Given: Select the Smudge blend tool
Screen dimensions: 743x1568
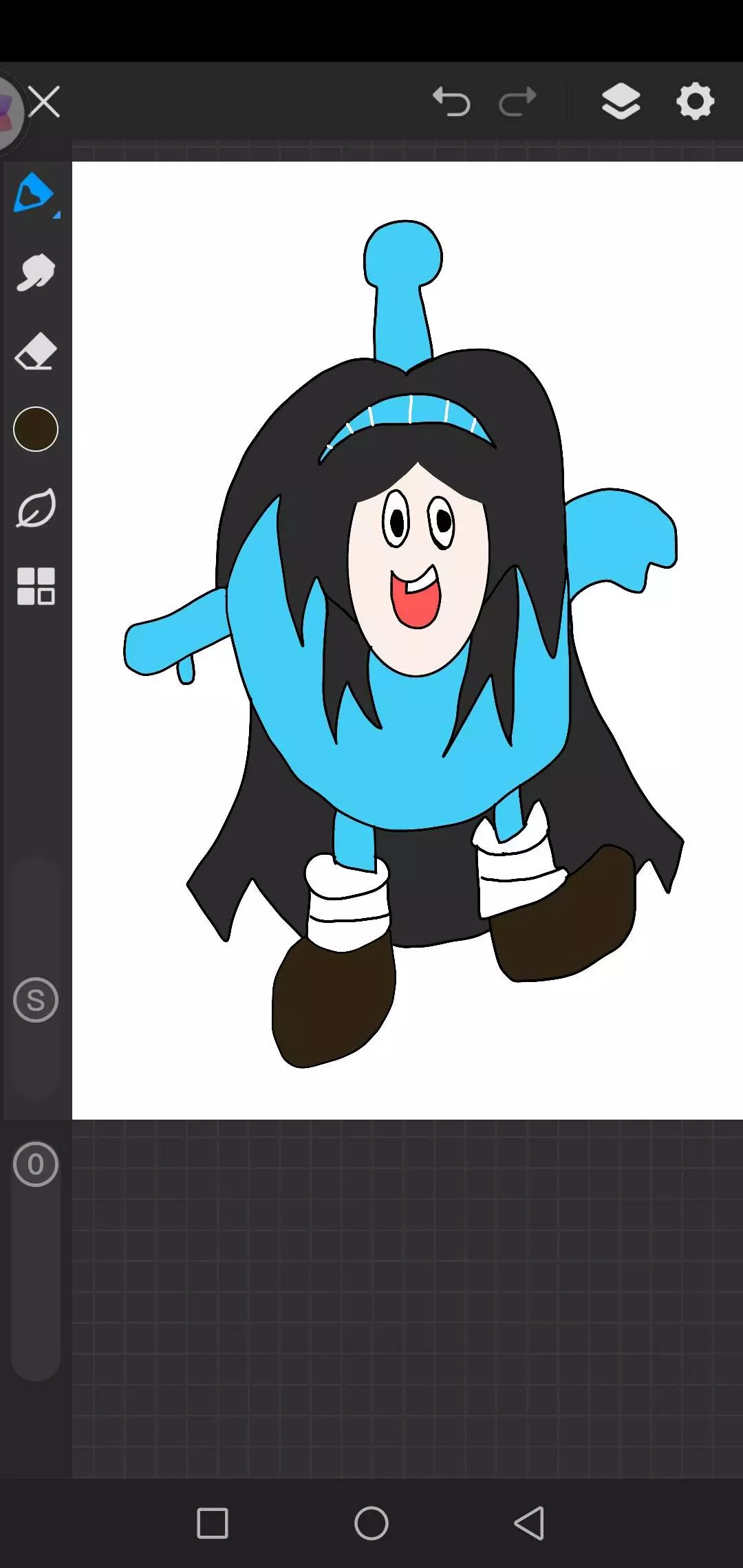Looking at the screenshot, I should pos(35,273).
